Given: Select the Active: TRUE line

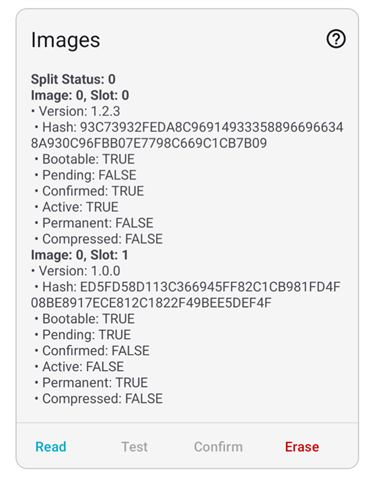Looking at the screenshot, I should 77,207.
